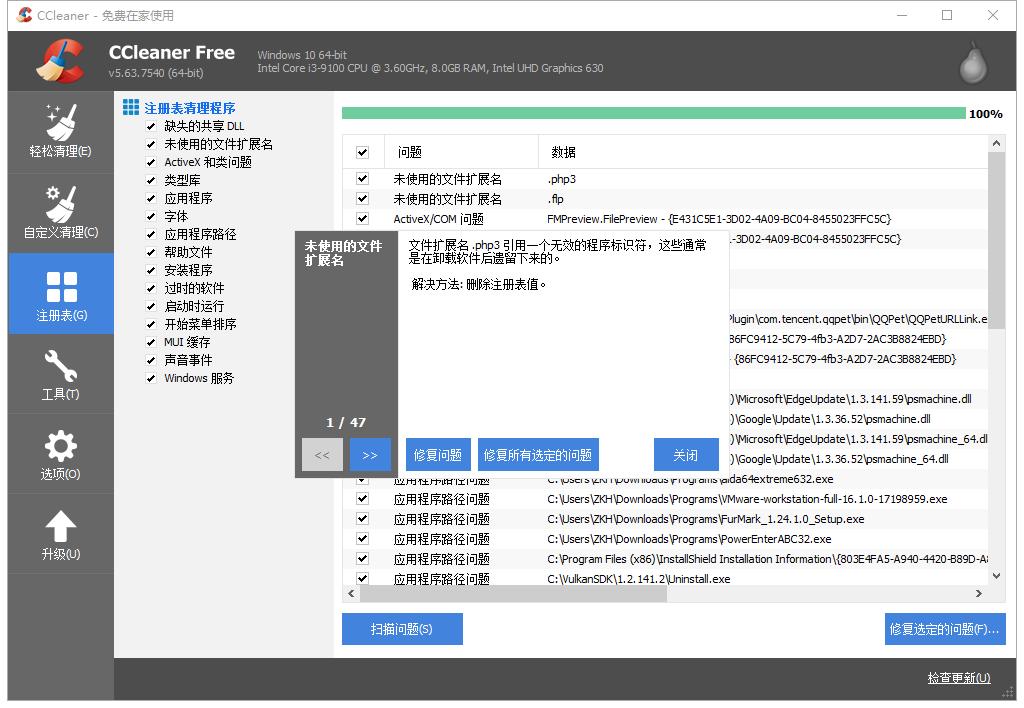Click 修复所有选定的问题 in the popup

click(538, 454)
